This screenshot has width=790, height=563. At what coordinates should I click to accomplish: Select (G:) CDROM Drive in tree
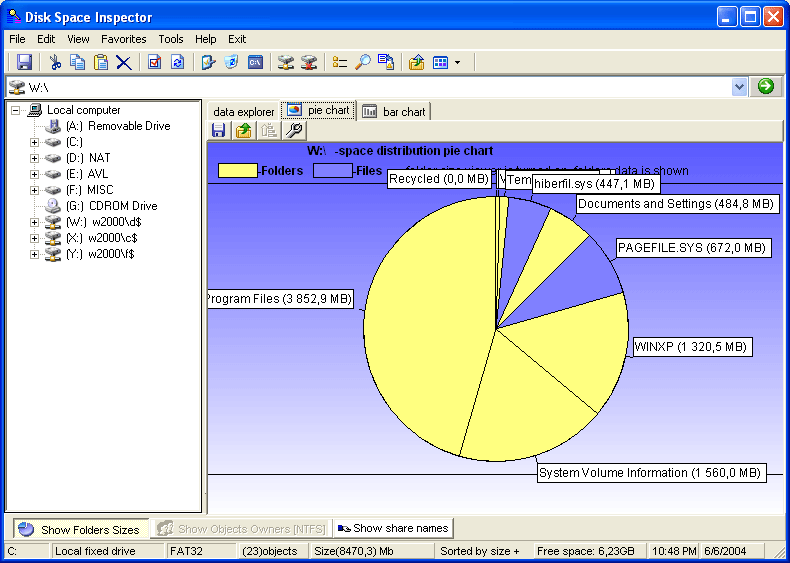click(111, 206)
